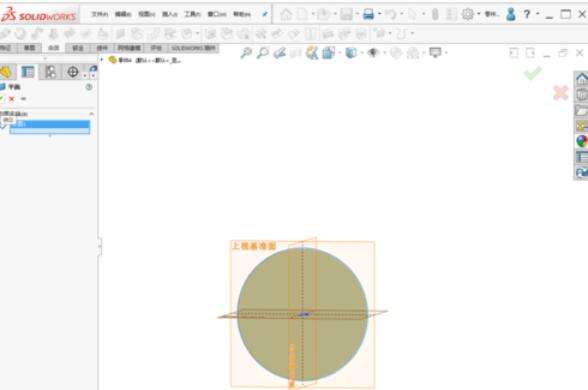
Task: Click the Home icon in top toolbar
Action: click(x=286, y=14)
